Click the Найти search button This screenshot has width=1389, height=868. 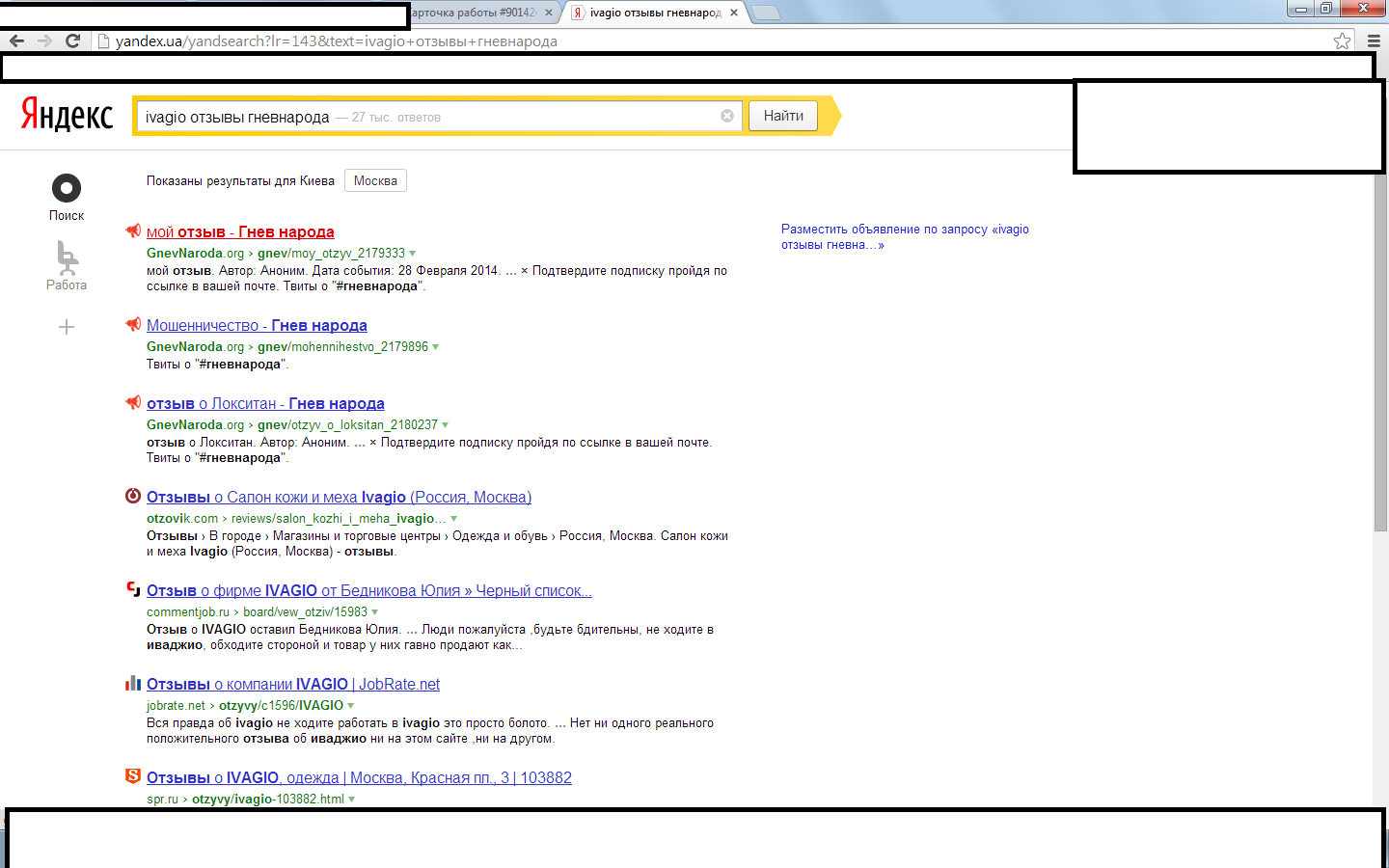[783, 116]
